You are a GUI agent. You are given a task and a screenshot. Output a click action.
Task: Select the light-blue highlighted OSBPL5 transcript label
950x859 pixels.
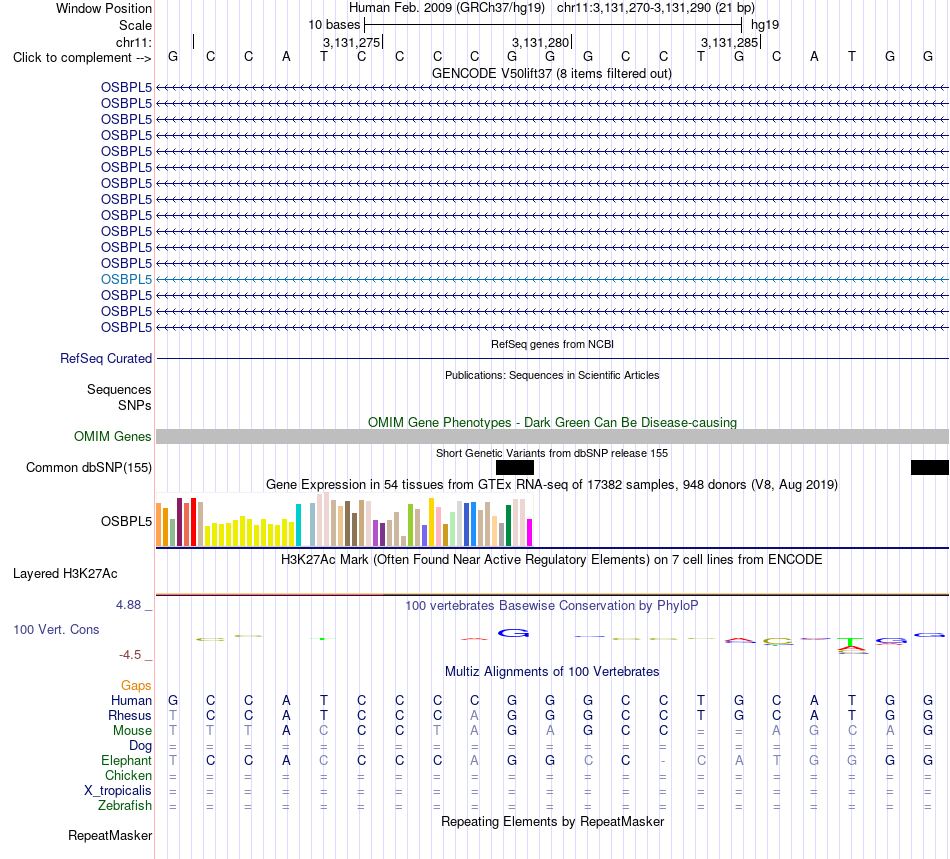126,279
